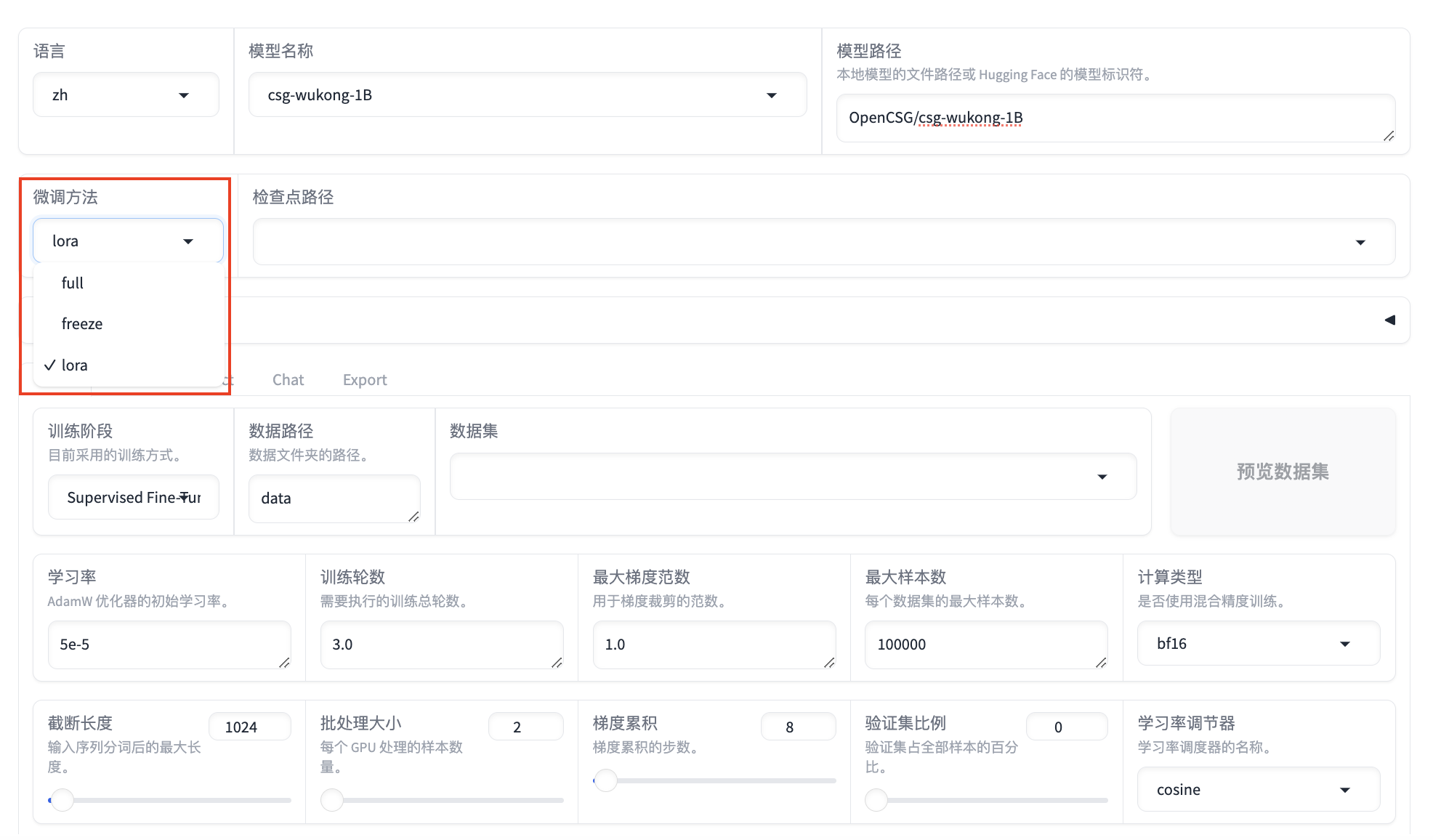
Task: Click the 预览数据集 button
Action: click(1282, 472)
